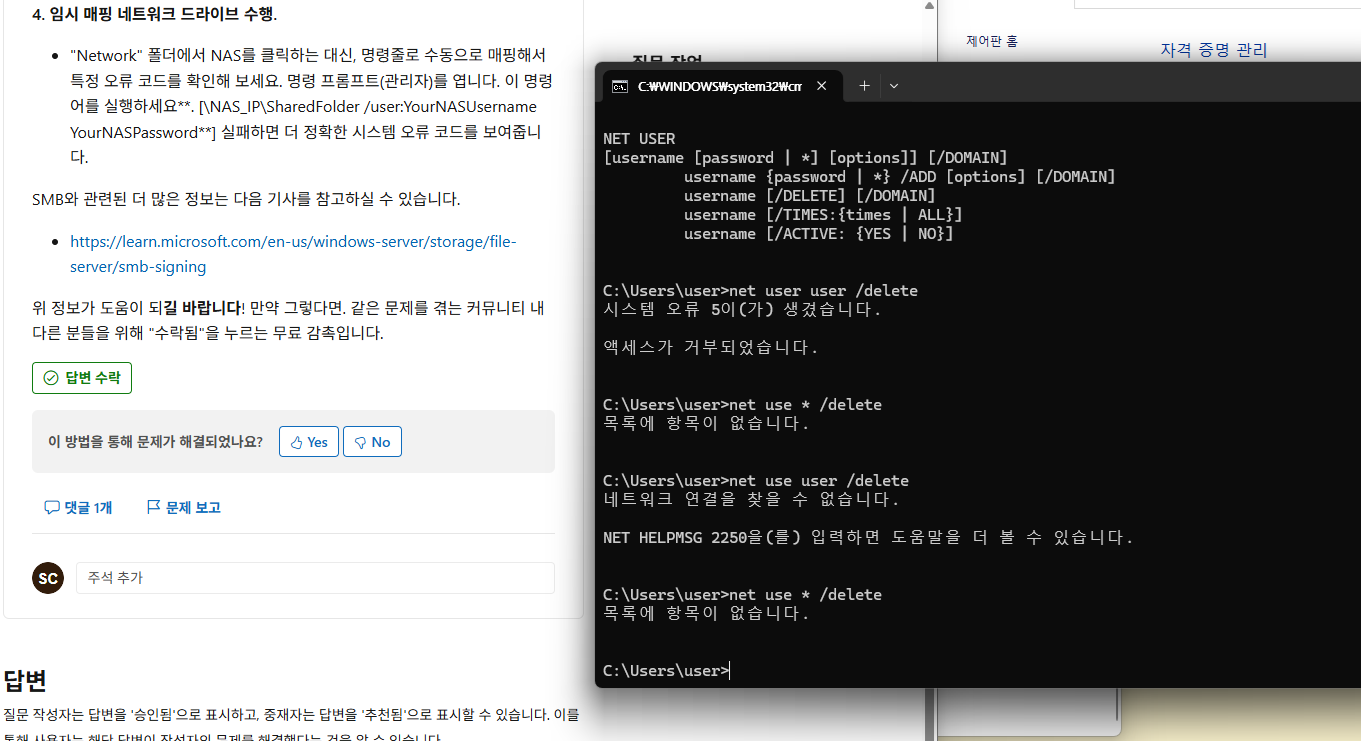Click the 'username [/TIMES:{times | ALL}]' line
1361x741 pixels.
coord(823,215)
